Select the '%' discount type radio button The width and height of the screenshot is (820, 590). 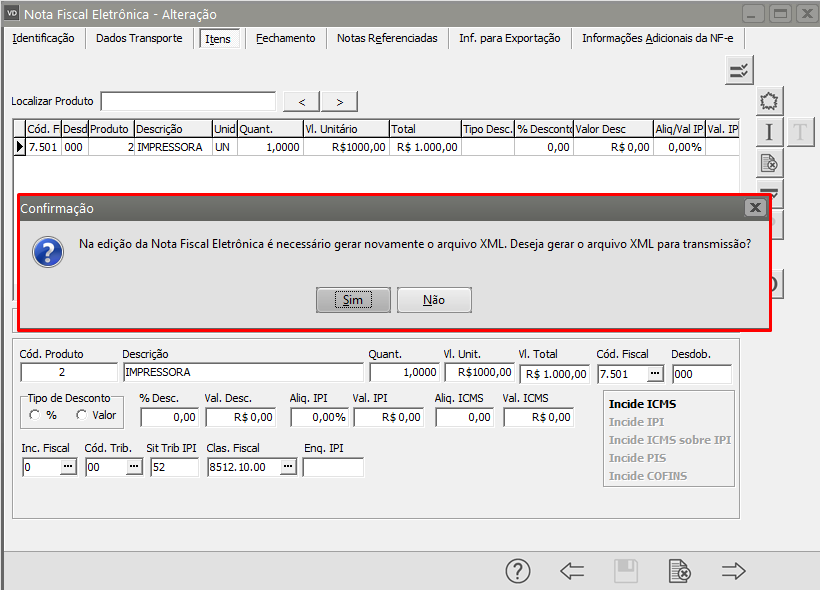tap(35, 415)
